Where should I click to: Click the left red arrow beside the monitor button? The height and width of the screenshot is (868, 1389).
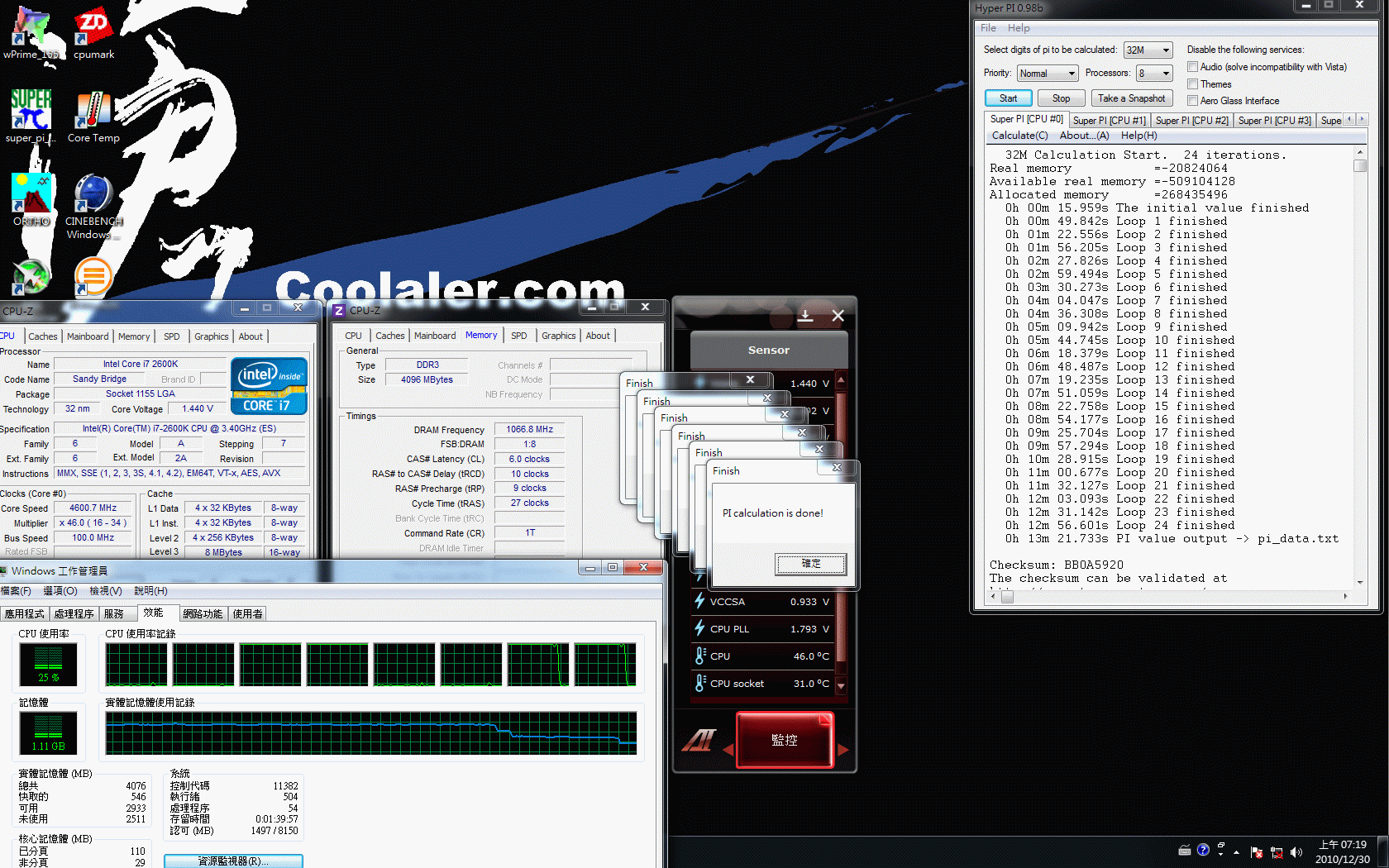(x=728, y=750)
